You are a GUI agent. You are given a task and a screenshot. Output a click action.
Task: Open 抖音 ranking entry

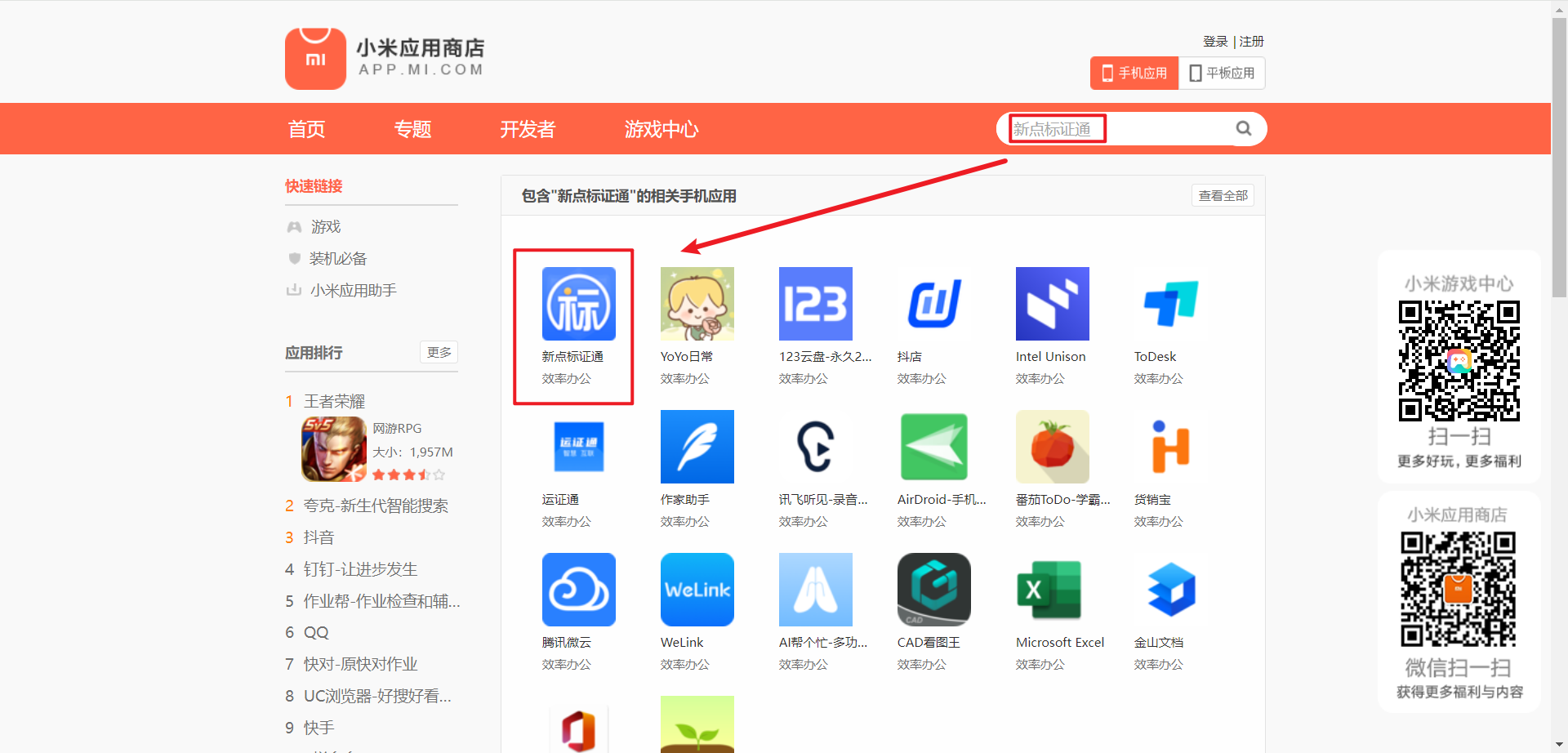318,537
